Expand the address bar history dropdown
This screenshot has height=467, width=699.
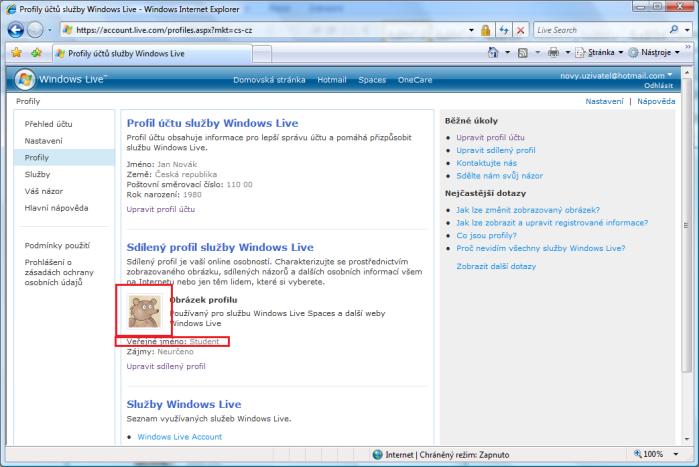coord(471,30)
